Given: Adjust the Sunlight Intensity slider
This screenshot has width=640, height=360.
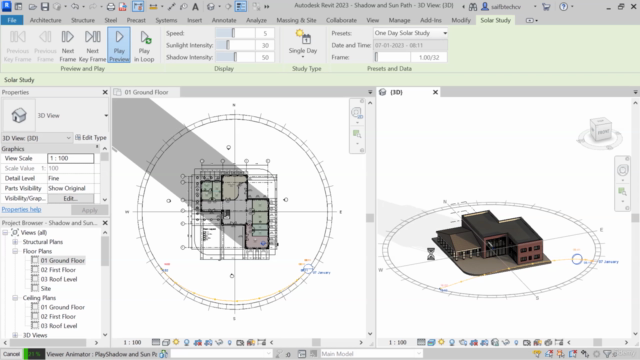Looking at the screenshot, I should [228, 45].
